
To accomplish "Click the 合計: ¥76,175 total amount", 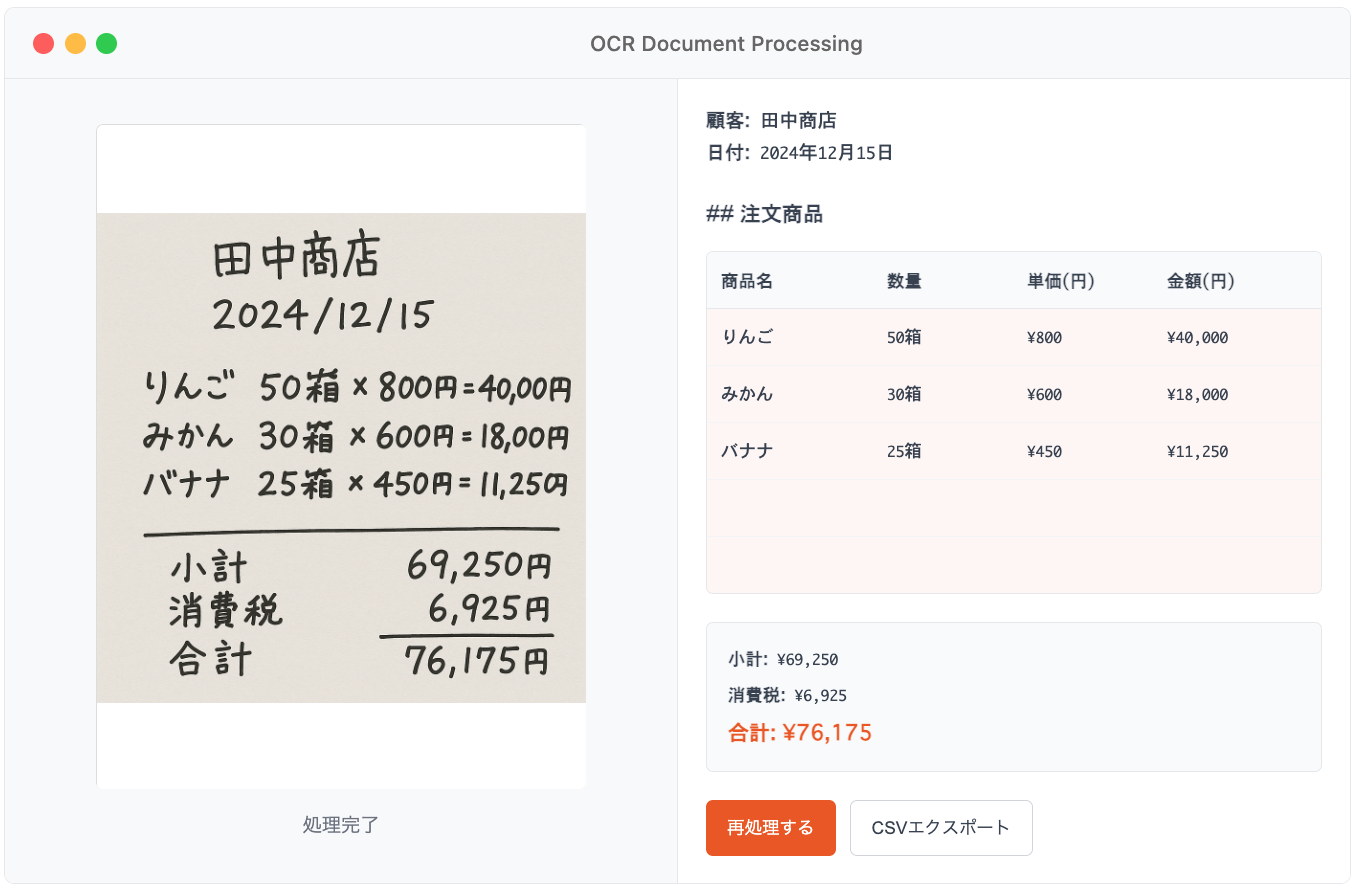I will pyautogui.click(x=798, y=732).
